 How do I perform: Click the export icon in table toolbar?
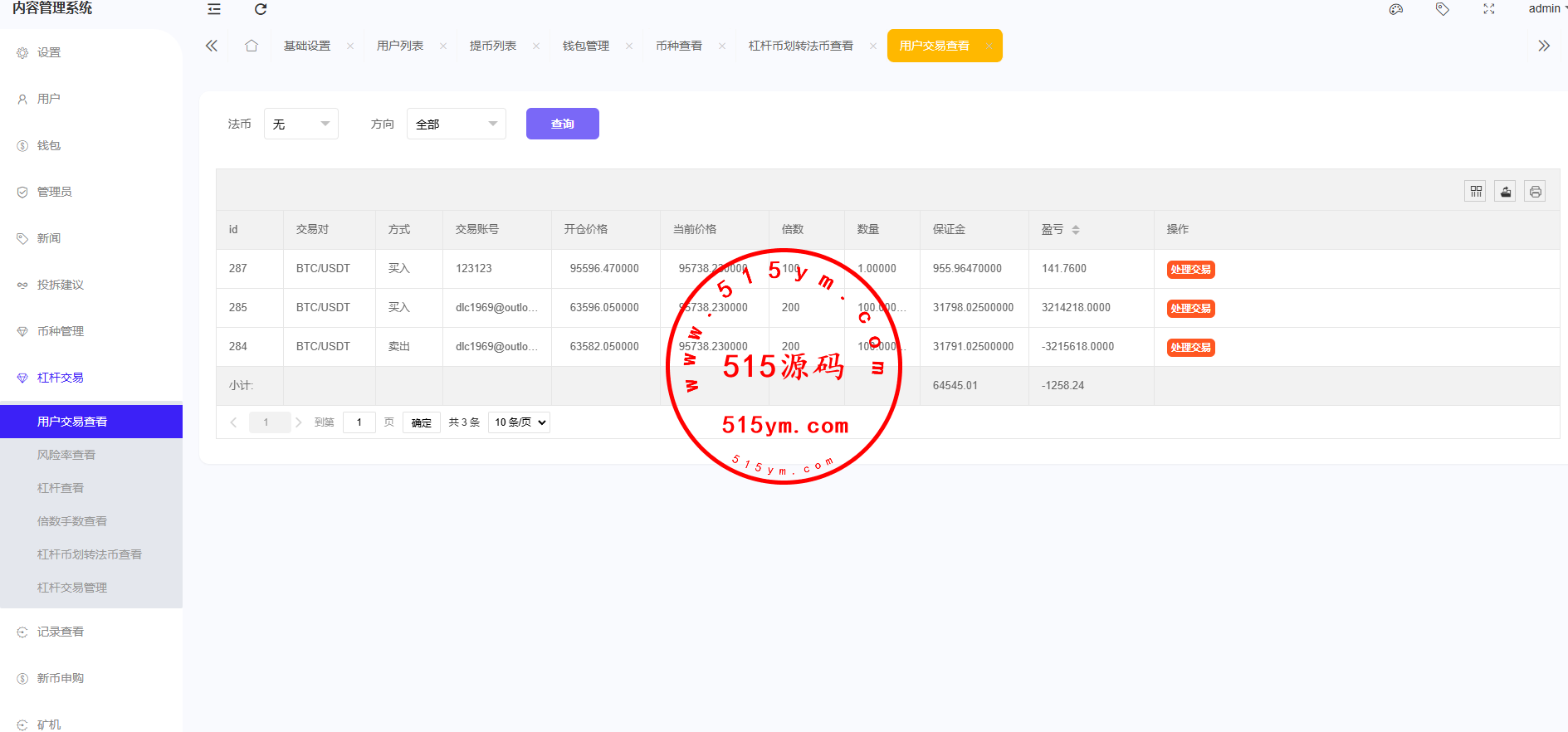[x=1506, y=192]
